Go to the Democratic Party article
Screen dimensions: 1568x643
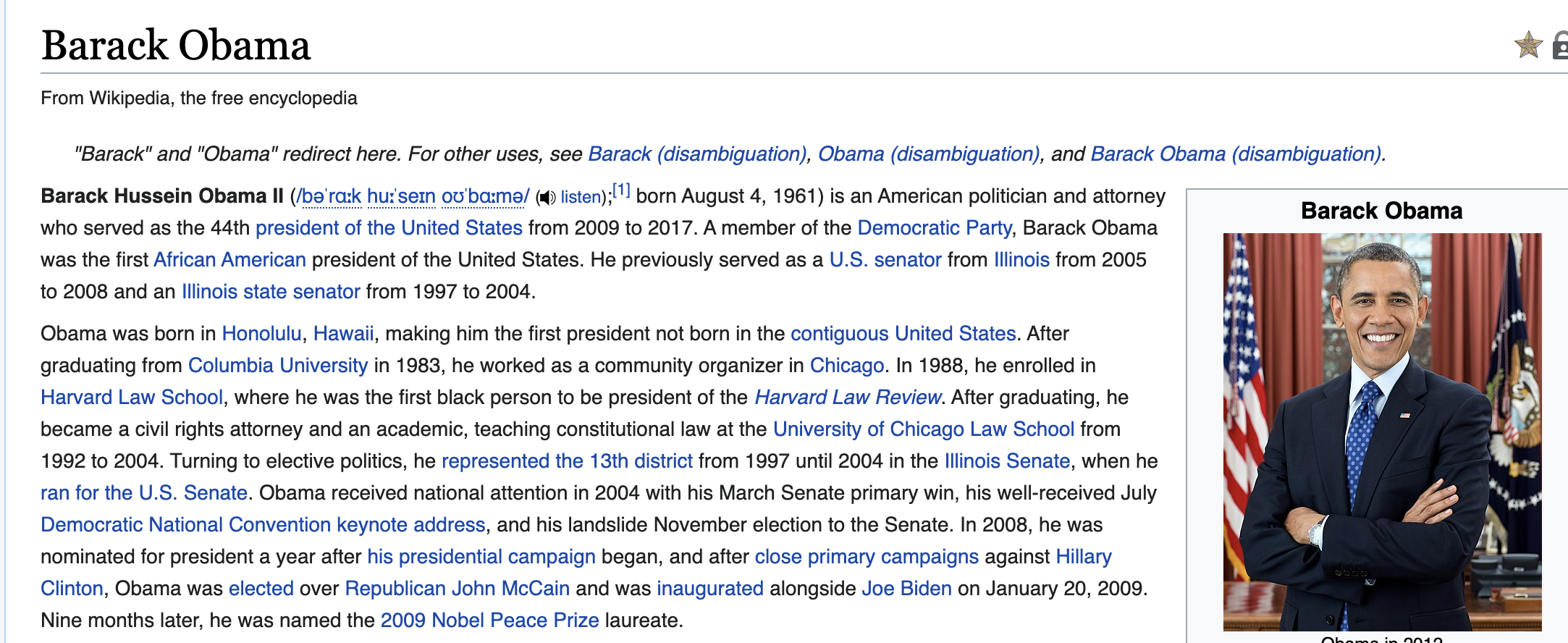click(934, 228)
